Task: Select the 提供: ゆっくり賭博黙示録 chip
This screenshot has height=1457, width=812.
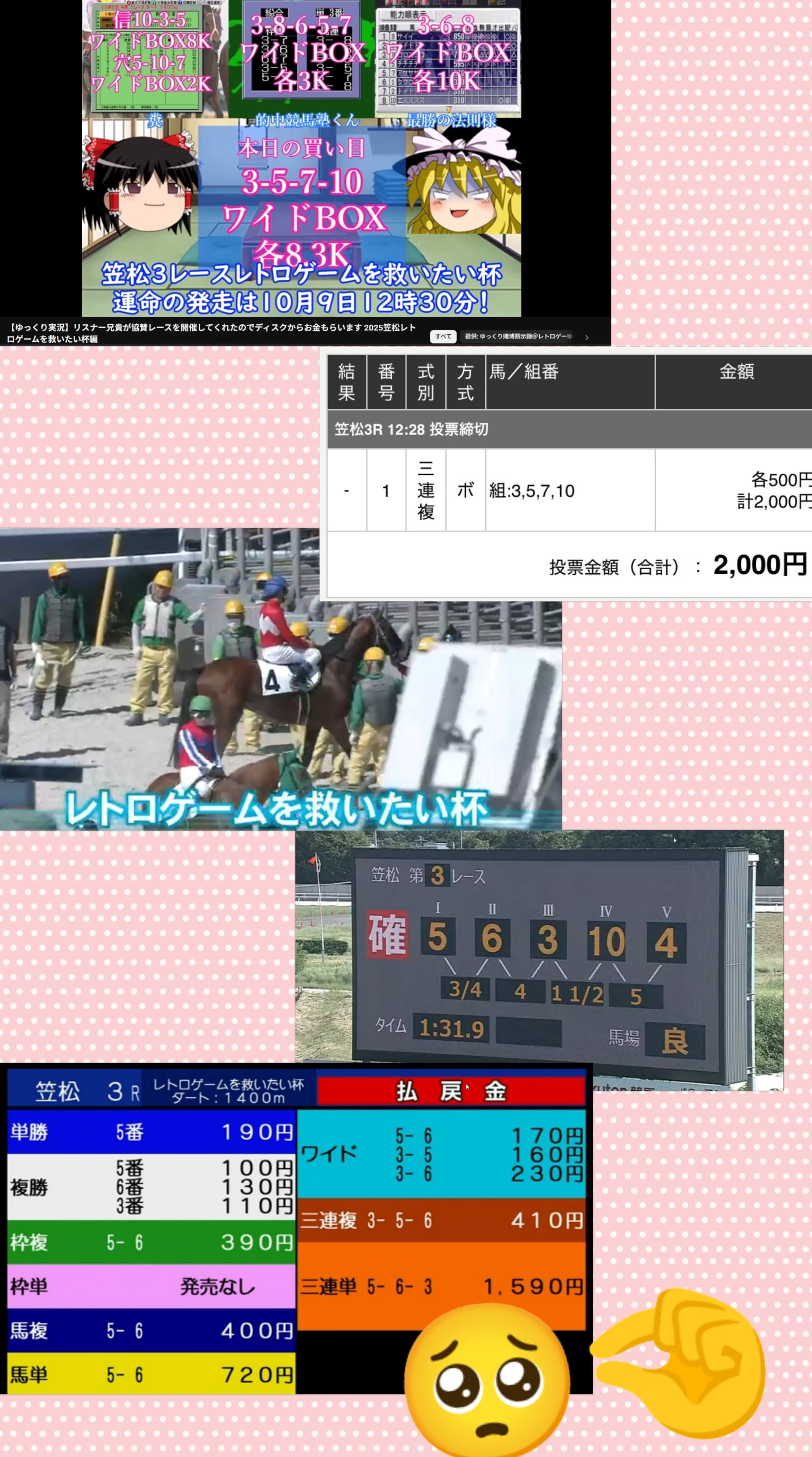Action: click(x=517, y=337)
